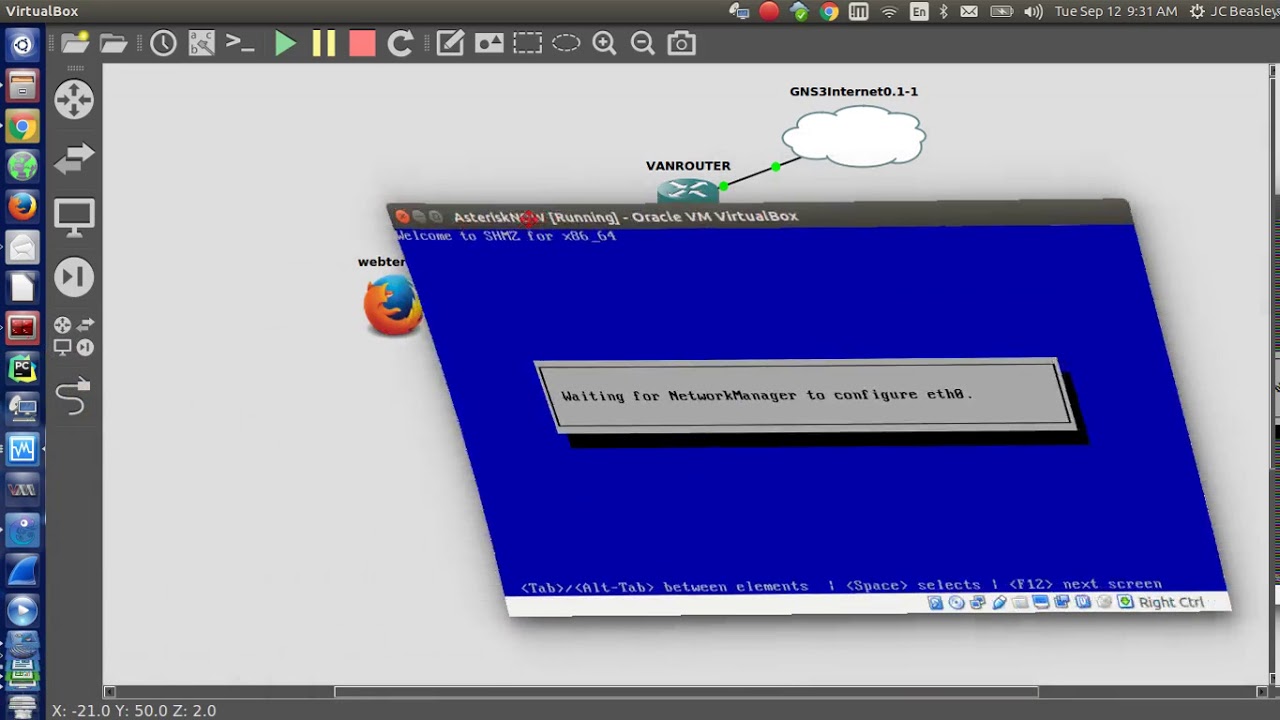
Task: Select the VANROUTER router node
Action: pyautogui.click(x=688, y=189)
